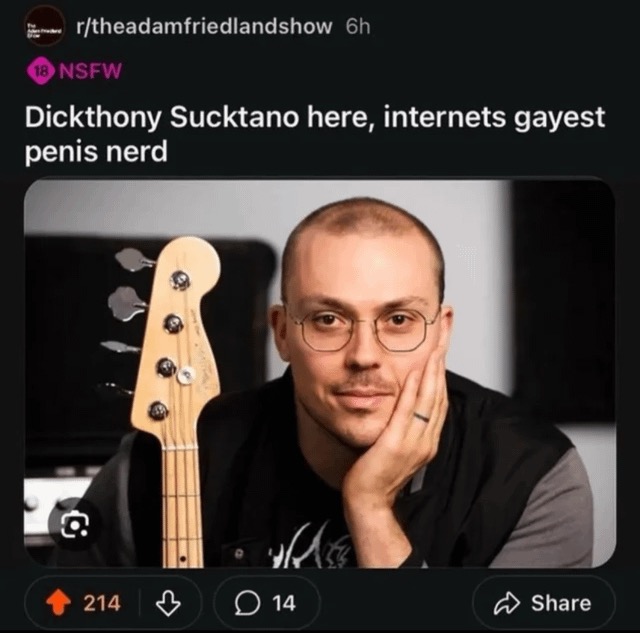
Task: Click the 14 comments count
Action: tap(284, 603)
